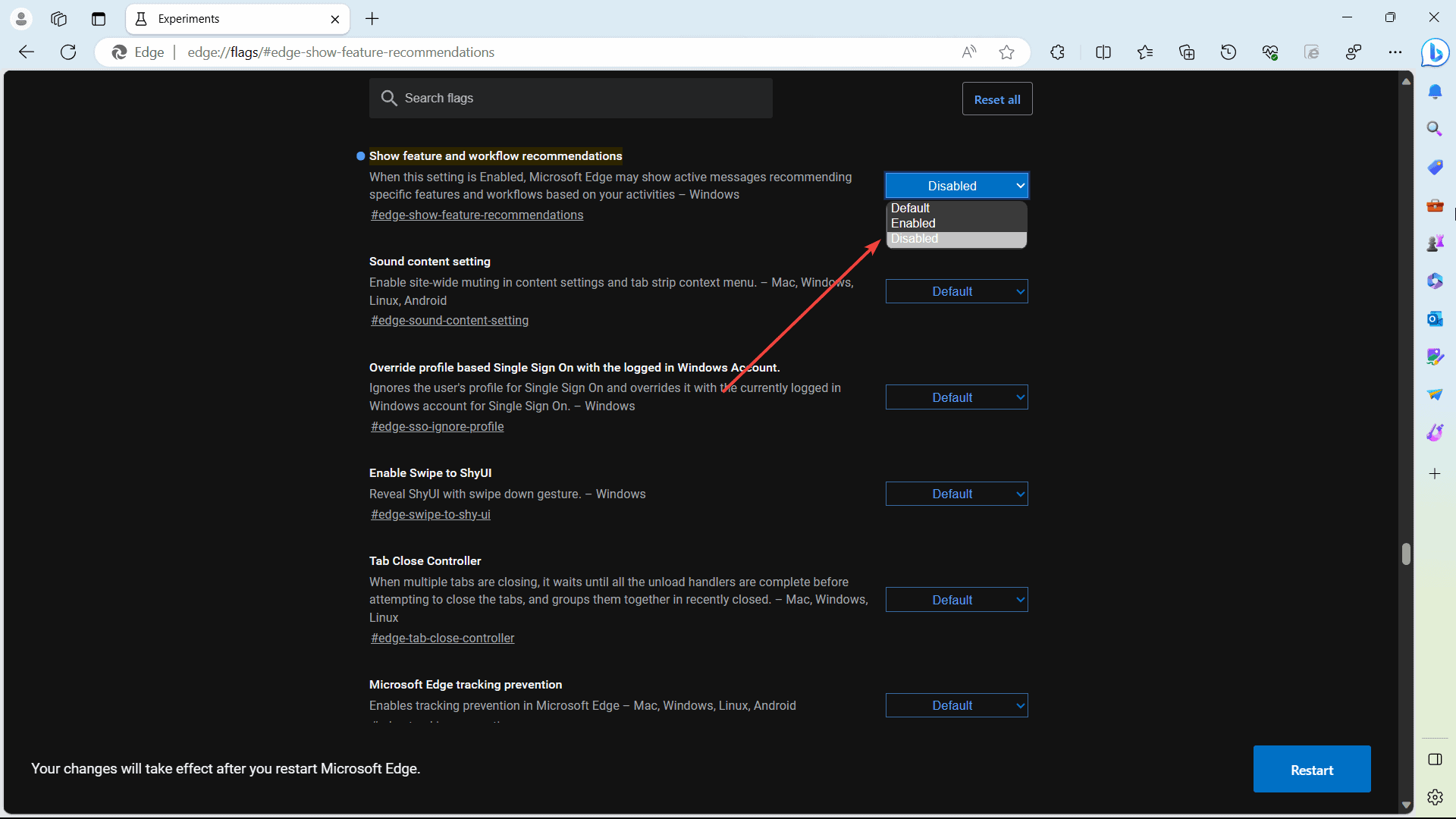This screenshot has width=1456, height=819.
Task: Open the sidebar Tools briefcase icon
Action: coord(1435,206)
